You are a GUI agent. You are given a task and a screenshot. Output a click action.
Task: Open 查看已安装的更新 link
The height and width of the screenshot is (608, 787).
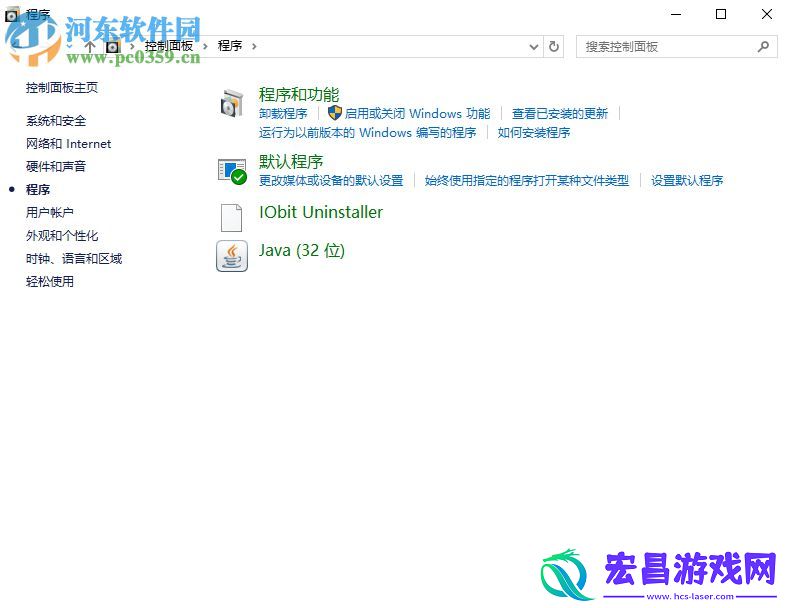tap(560, 113)
